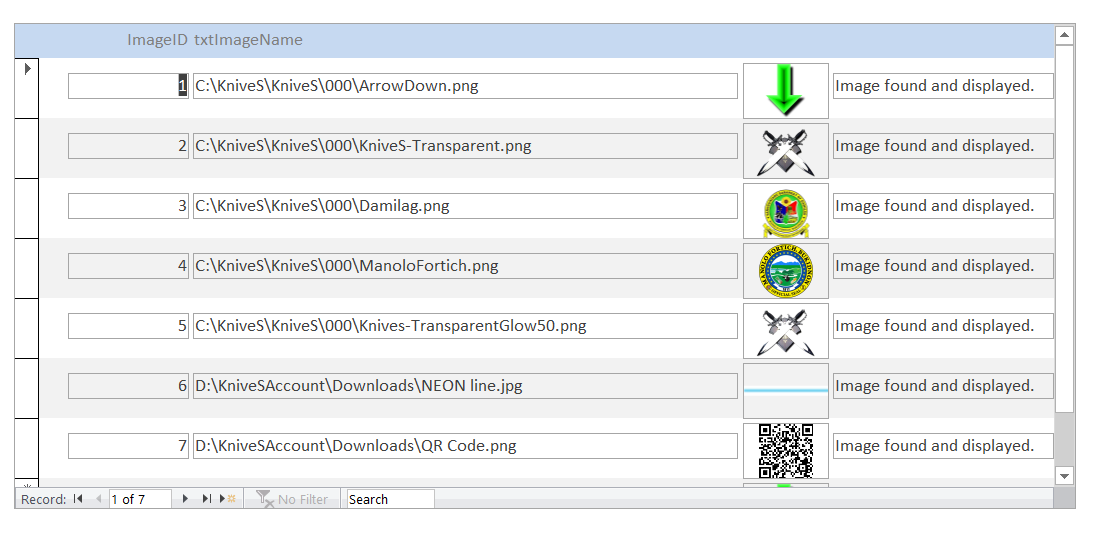1110x554 pixels.
Task: Click scrollbar up arrow
Action: 1064,35
